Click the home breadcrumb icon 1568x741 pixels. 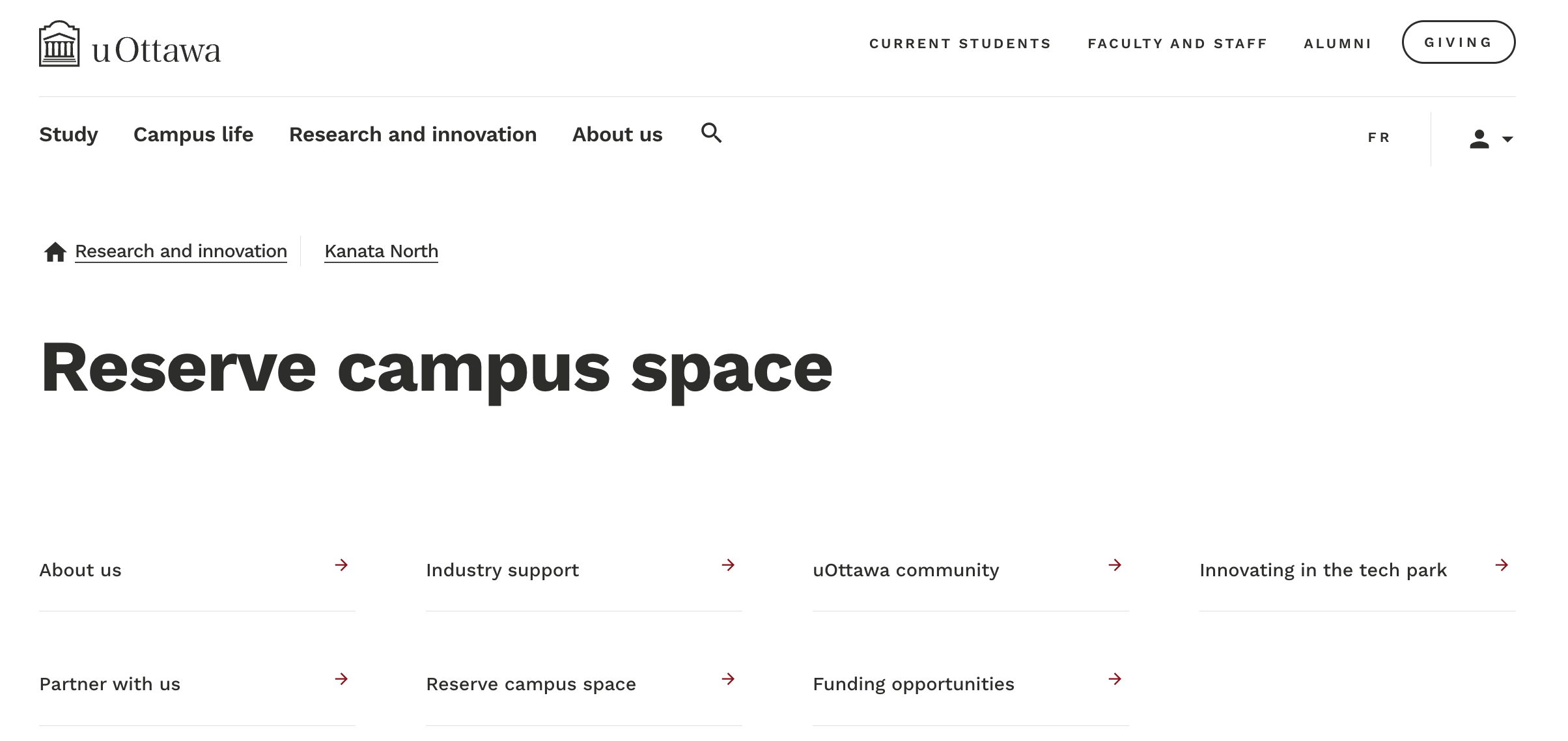[x=55, y=251]
